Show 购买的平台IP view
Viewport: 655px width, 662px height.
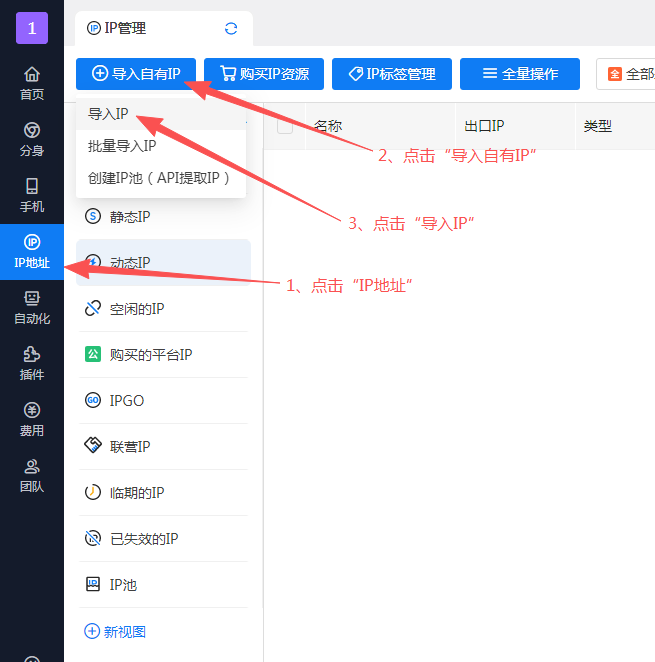pyautogui.click(x=163, y=355)
